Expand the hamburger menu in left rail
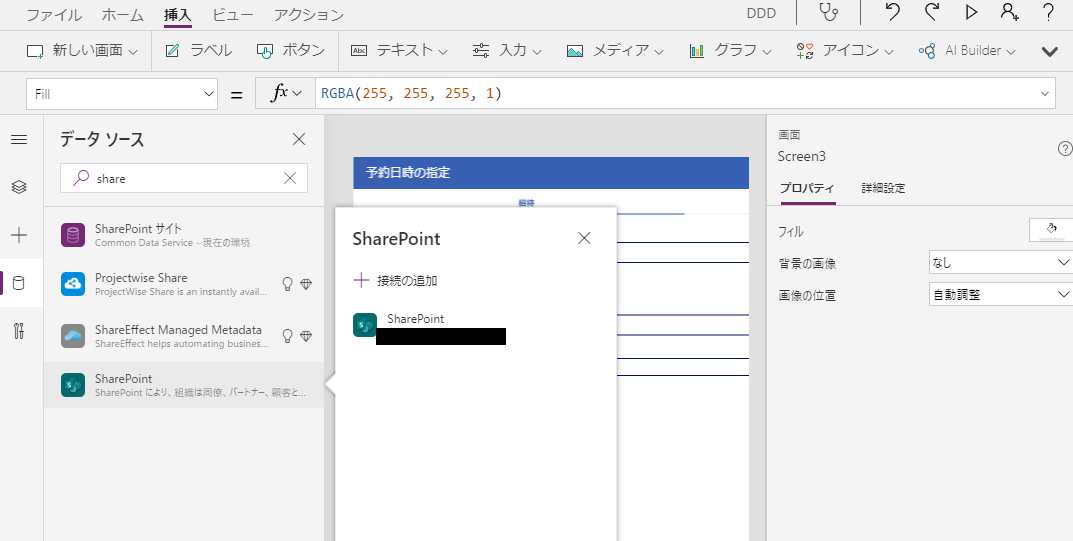1073x541 pixels. coord(19,140)
